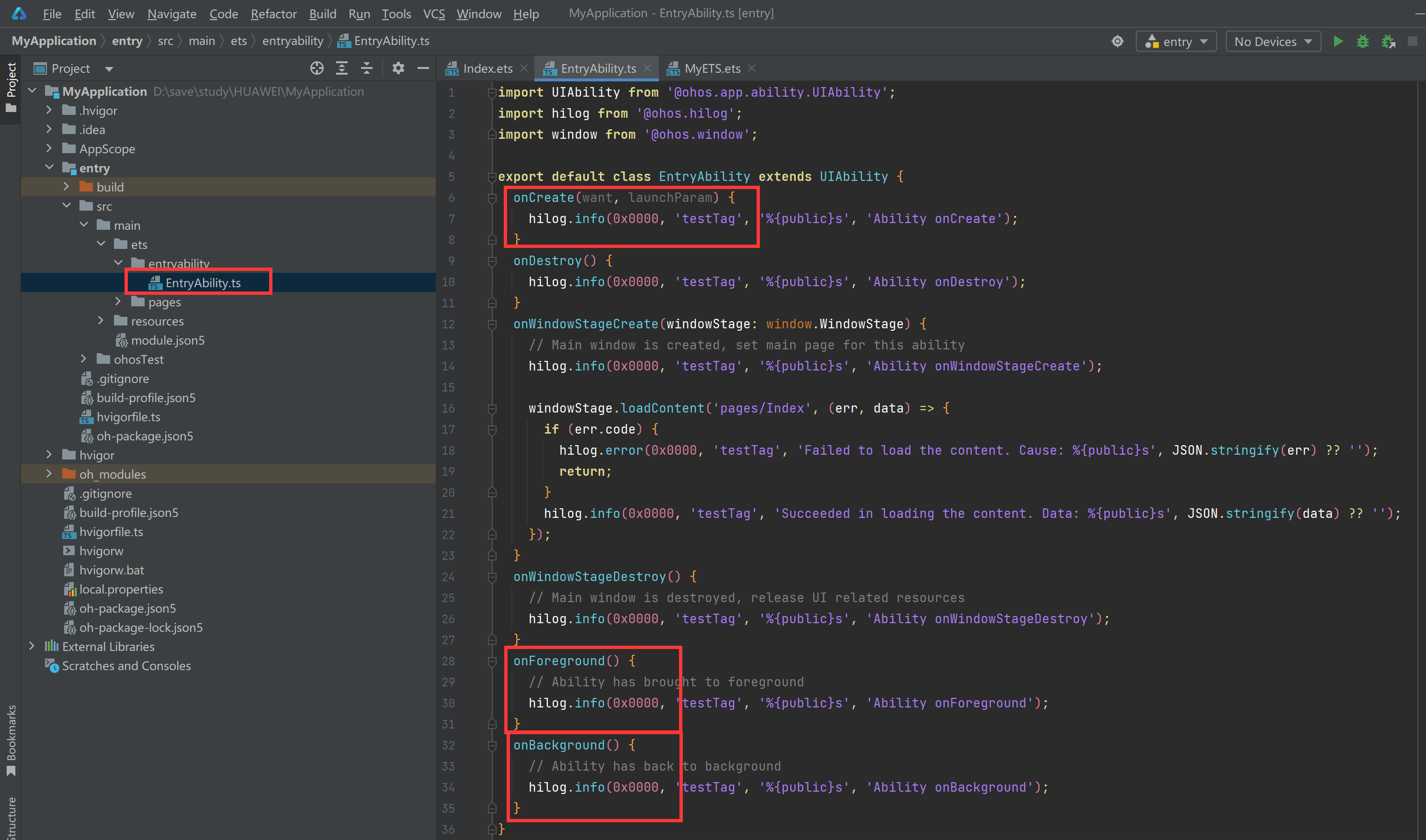Hide the Project panel with minus icon
The height and width of the screenshot is (840, 1426).
423,68
